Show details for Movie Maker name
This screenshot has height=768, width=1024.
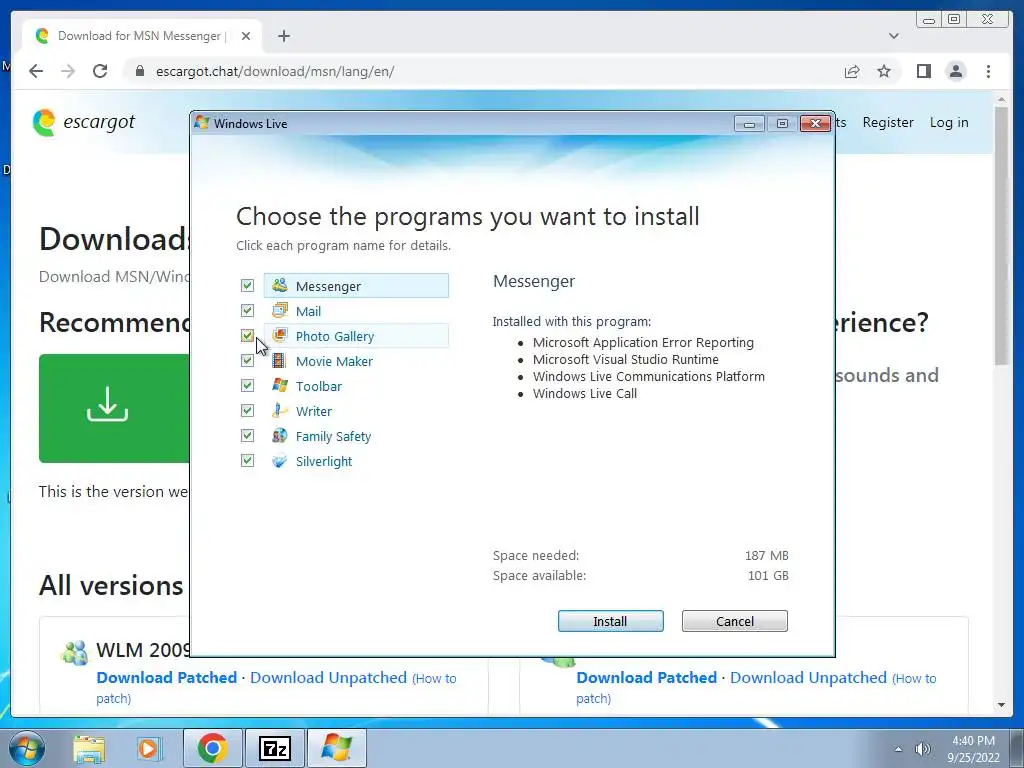tap(334, 361)
